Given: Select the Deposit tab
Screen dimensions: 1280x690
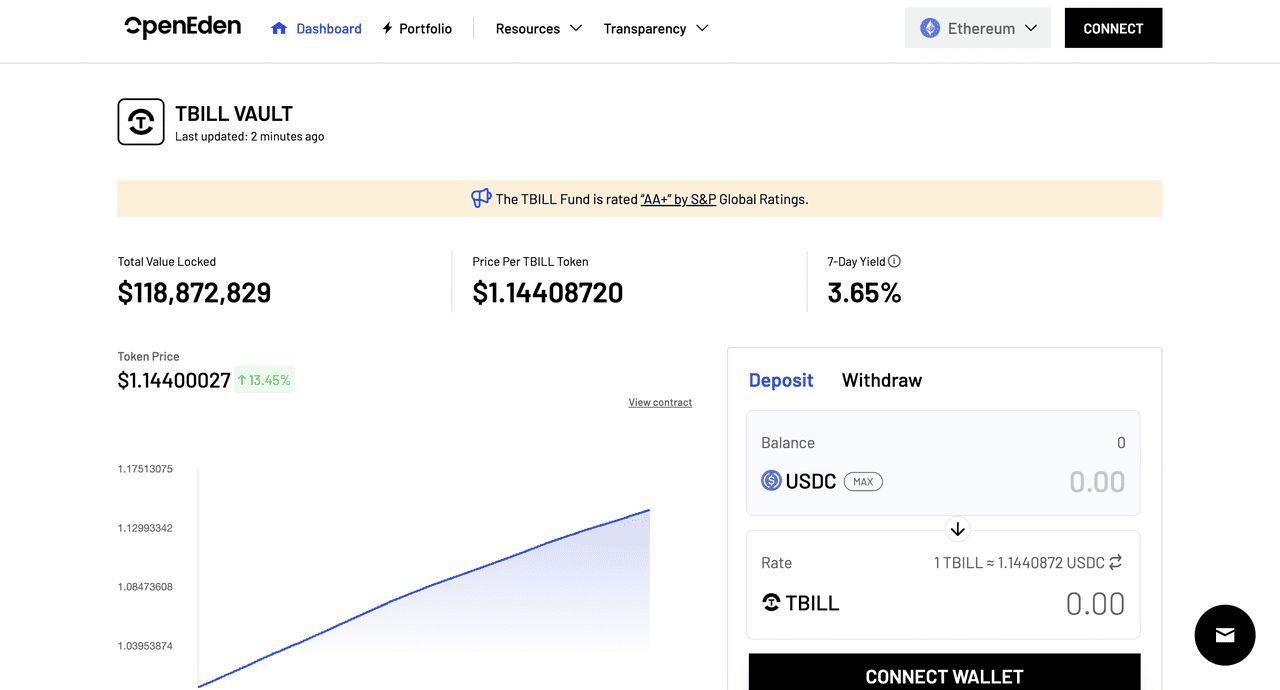Looking at the screenshot, I should coord(781,380).
